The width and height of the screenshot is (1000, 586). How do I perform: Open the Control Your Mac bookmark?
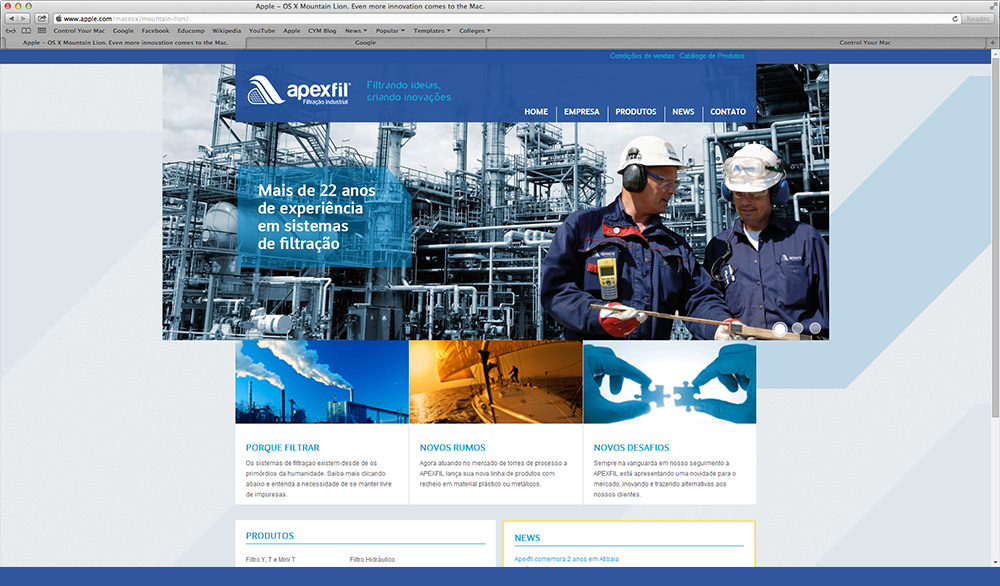click(x=79, y=31)
